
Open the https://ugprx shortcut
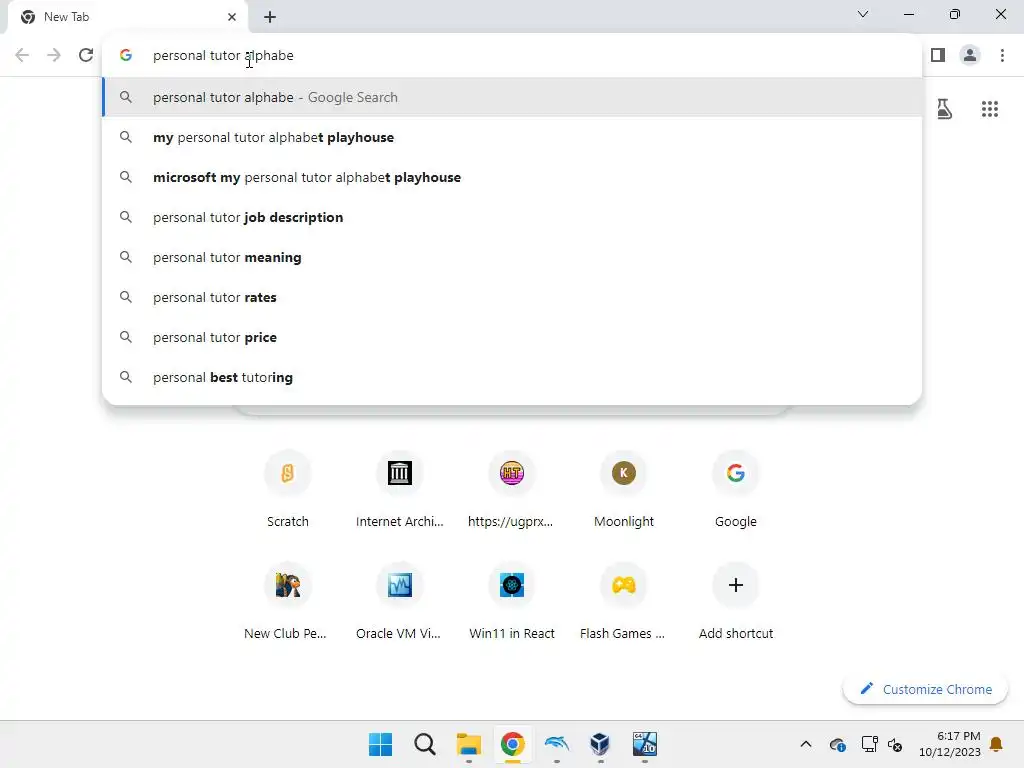tap(511, 489)
